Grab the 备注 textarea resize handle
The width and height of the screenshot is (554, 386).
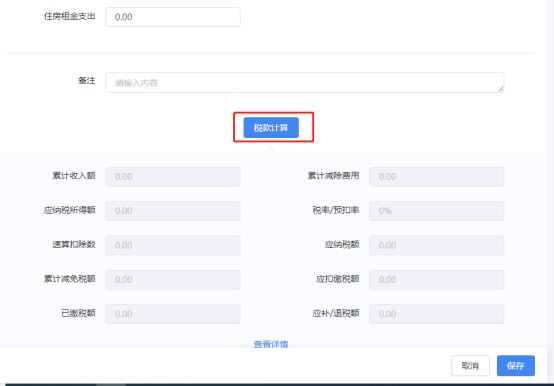tap(500, 89)
